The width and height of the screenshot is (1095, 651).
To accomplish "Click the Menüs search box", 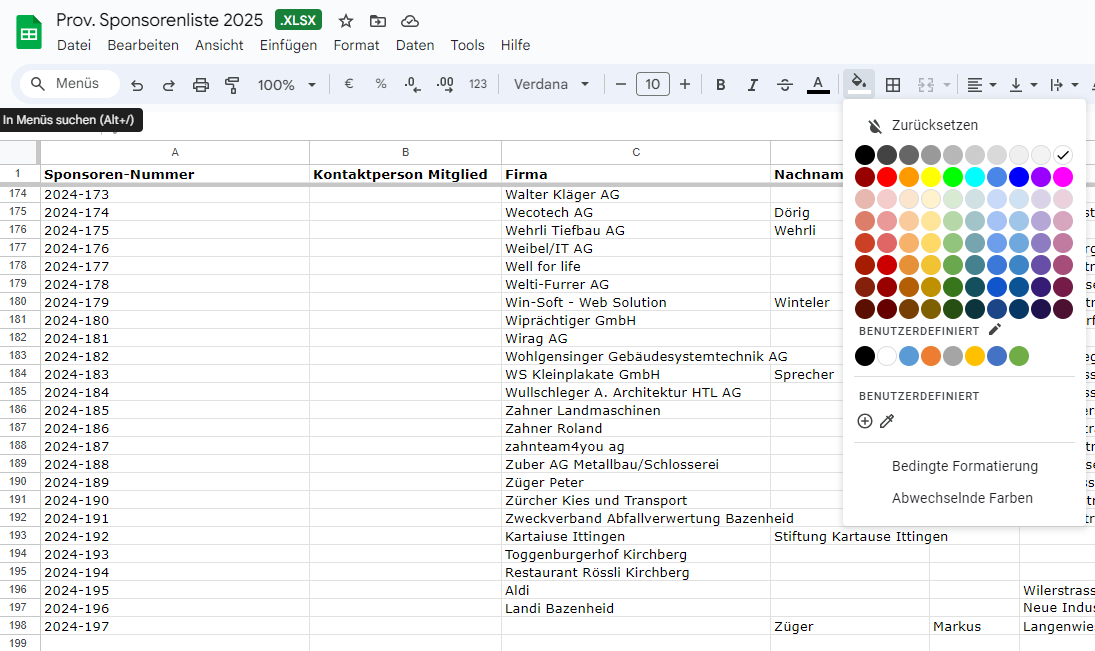I will coord(69,84).
